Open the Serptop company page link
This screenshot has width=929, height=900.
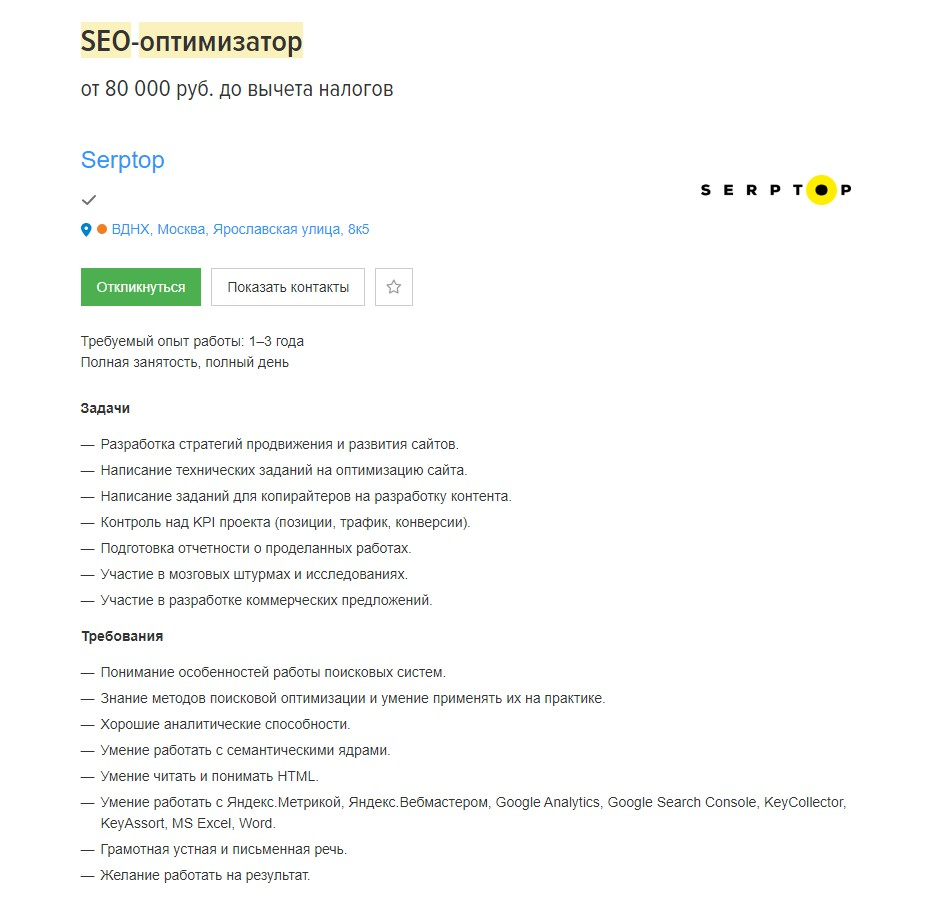point(122,160)
